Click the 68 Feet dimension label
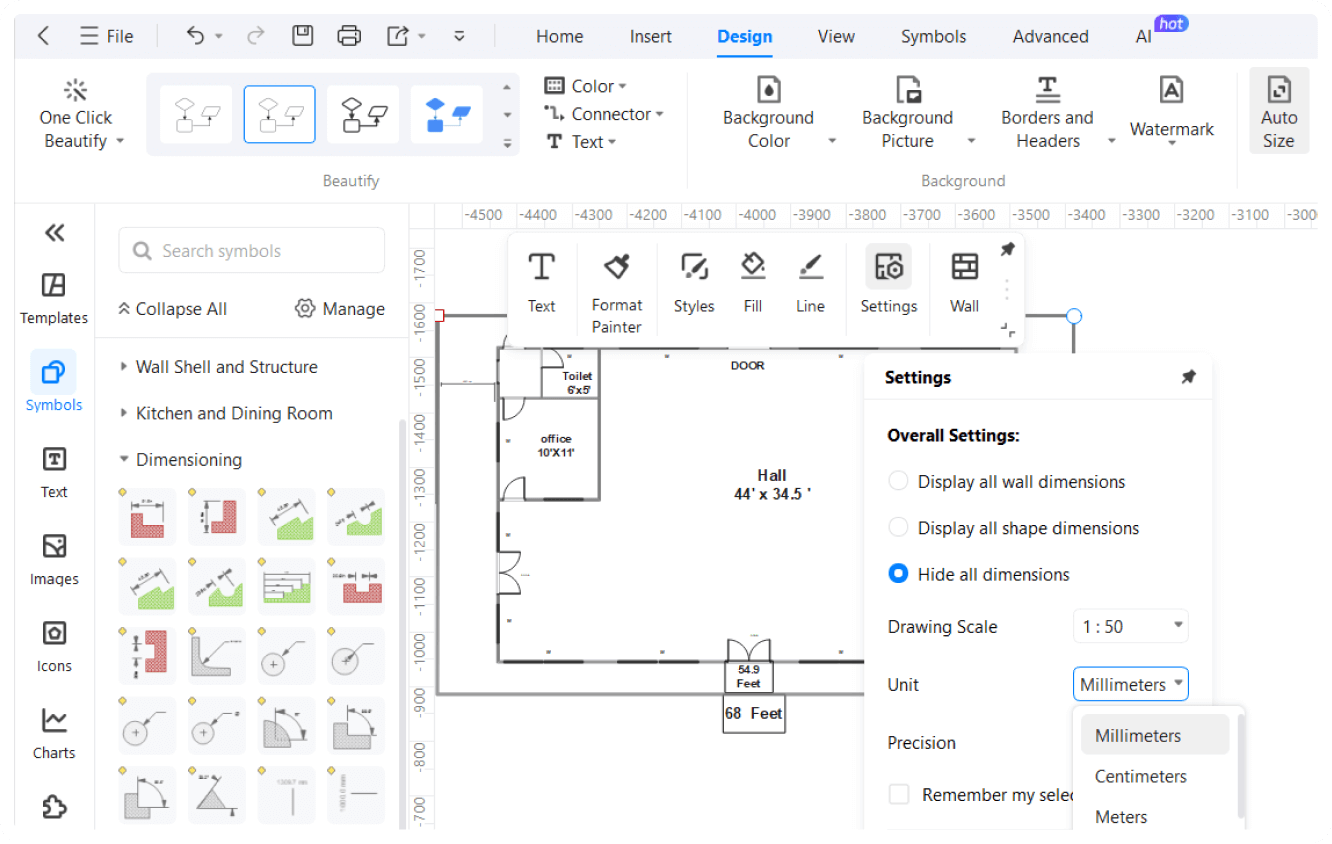This screenshot has width=1332, height=844. click(754, 713)
